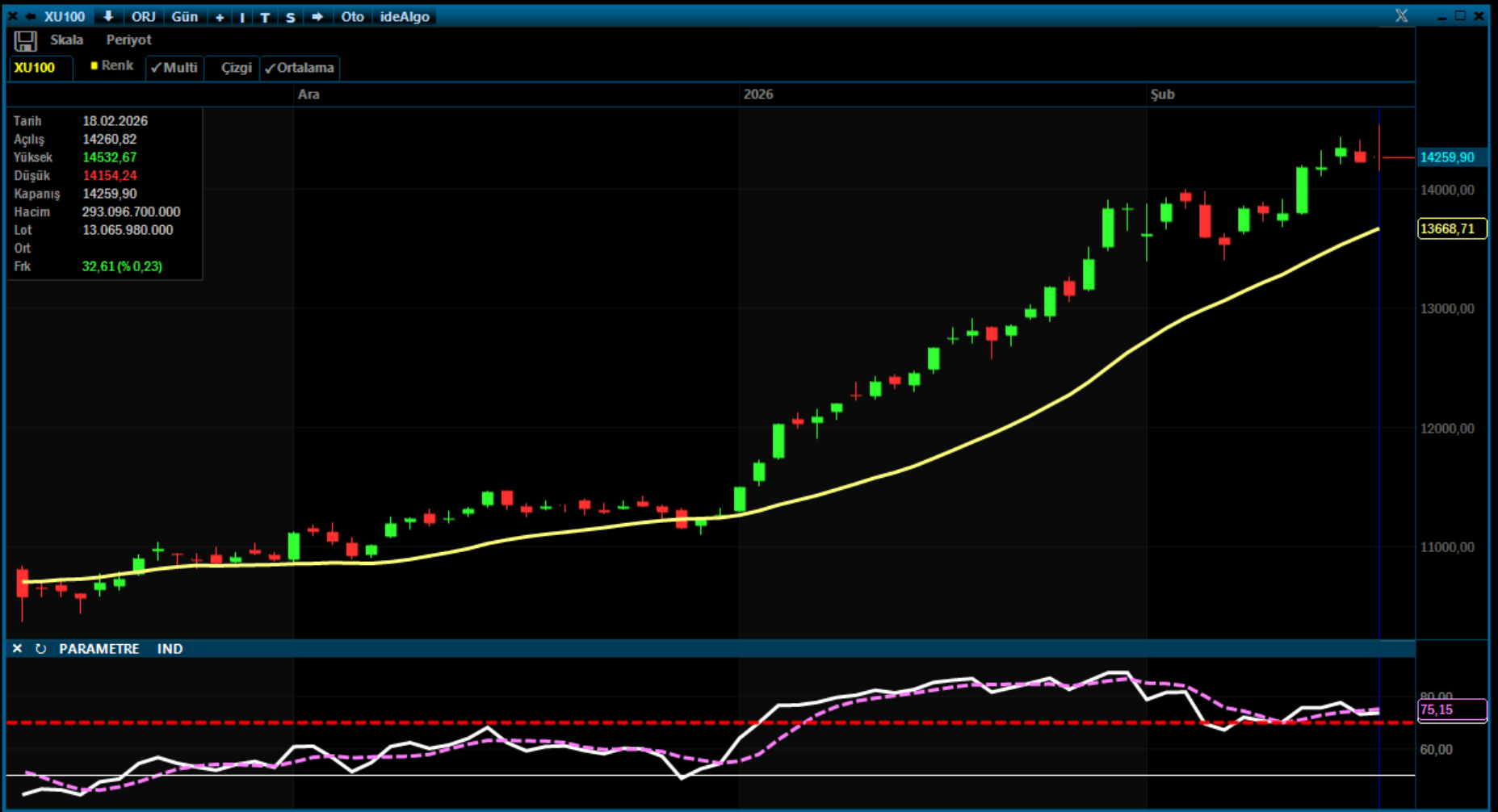Open the IND indicator menu

[x=170, y=649]
